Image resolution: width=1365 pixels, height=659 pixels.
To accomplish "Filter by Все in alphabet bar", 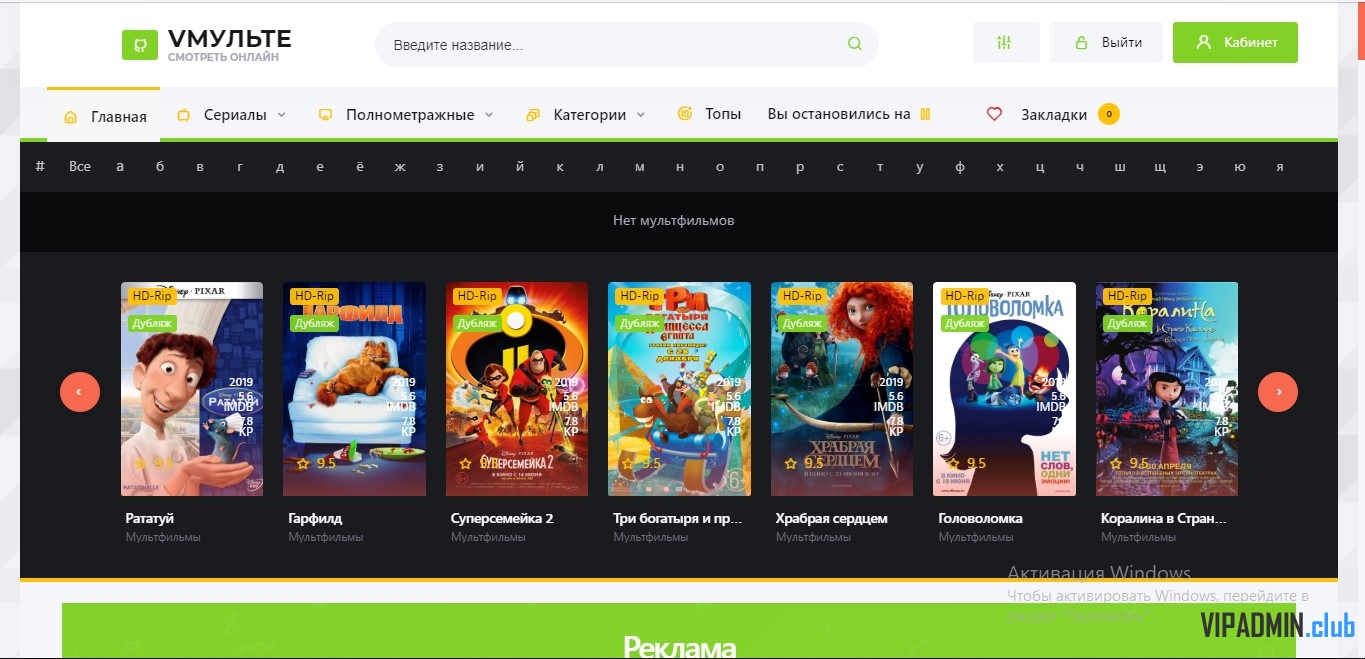I will coord(80,167).
